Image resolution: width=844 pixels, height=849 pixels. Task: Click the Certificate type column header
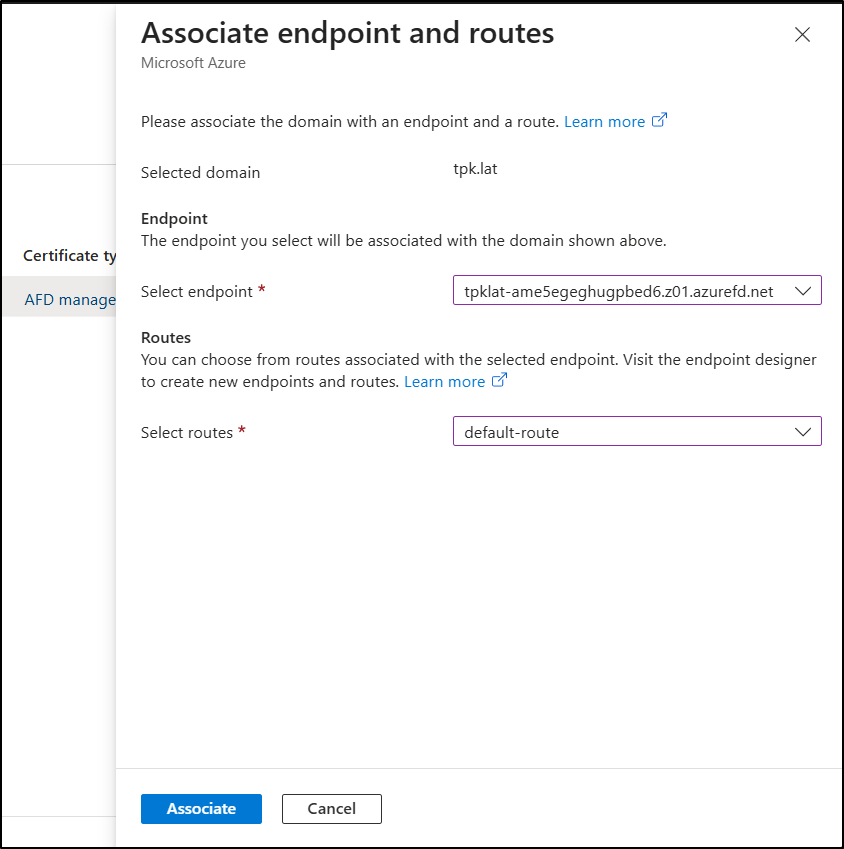pos(69,256)
